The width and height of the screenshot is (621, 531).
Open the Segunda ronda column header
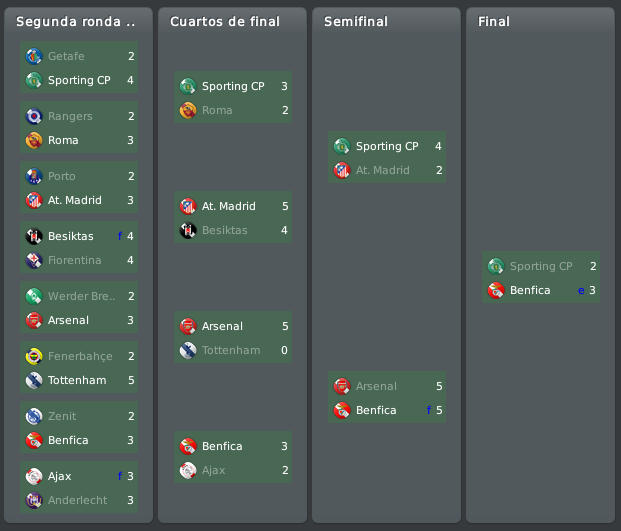pyautogui.click(x=76, y=21)
